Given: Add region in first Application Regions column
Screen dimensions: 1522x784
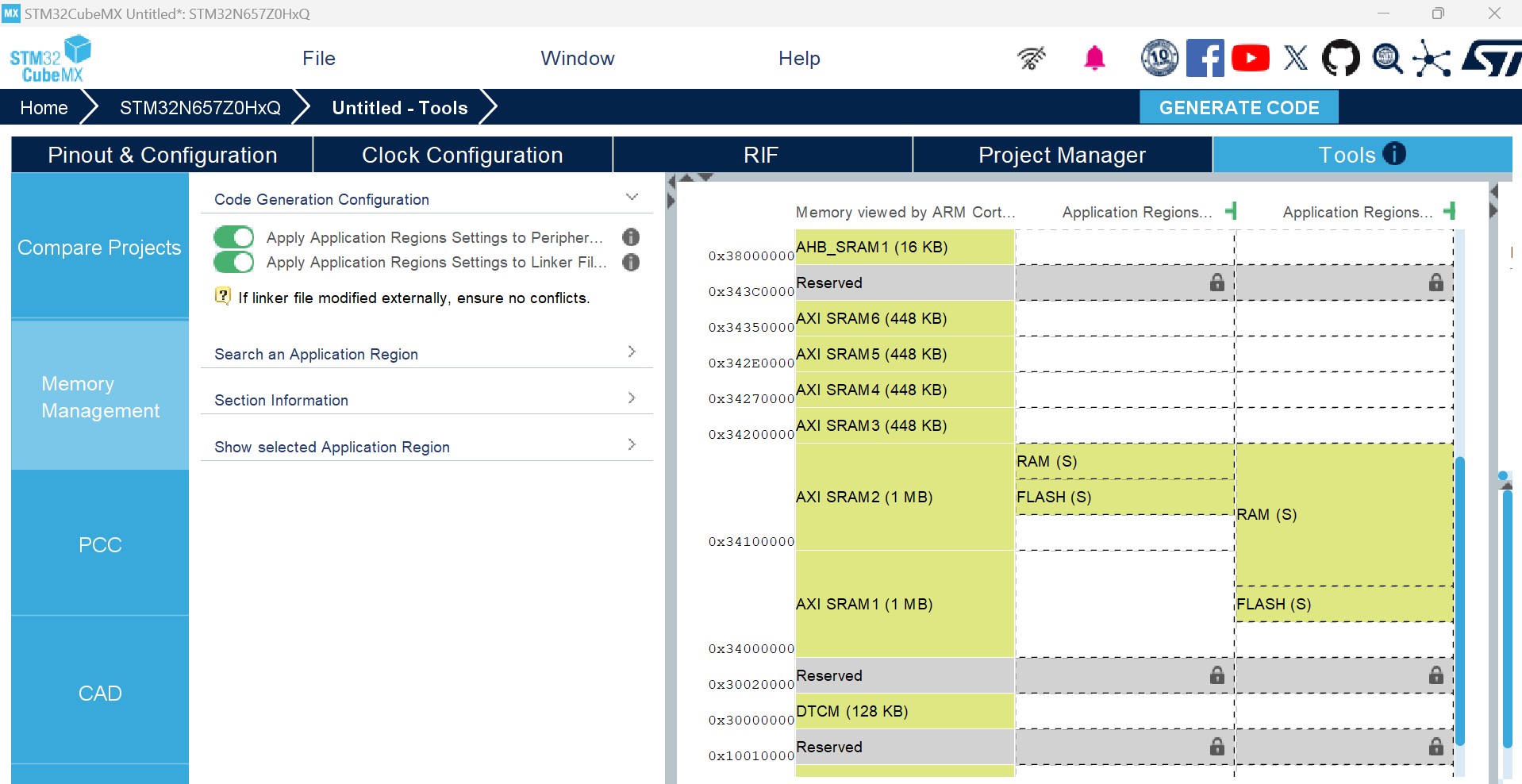Looking at the screenshot, I should tap(1231, 211).
